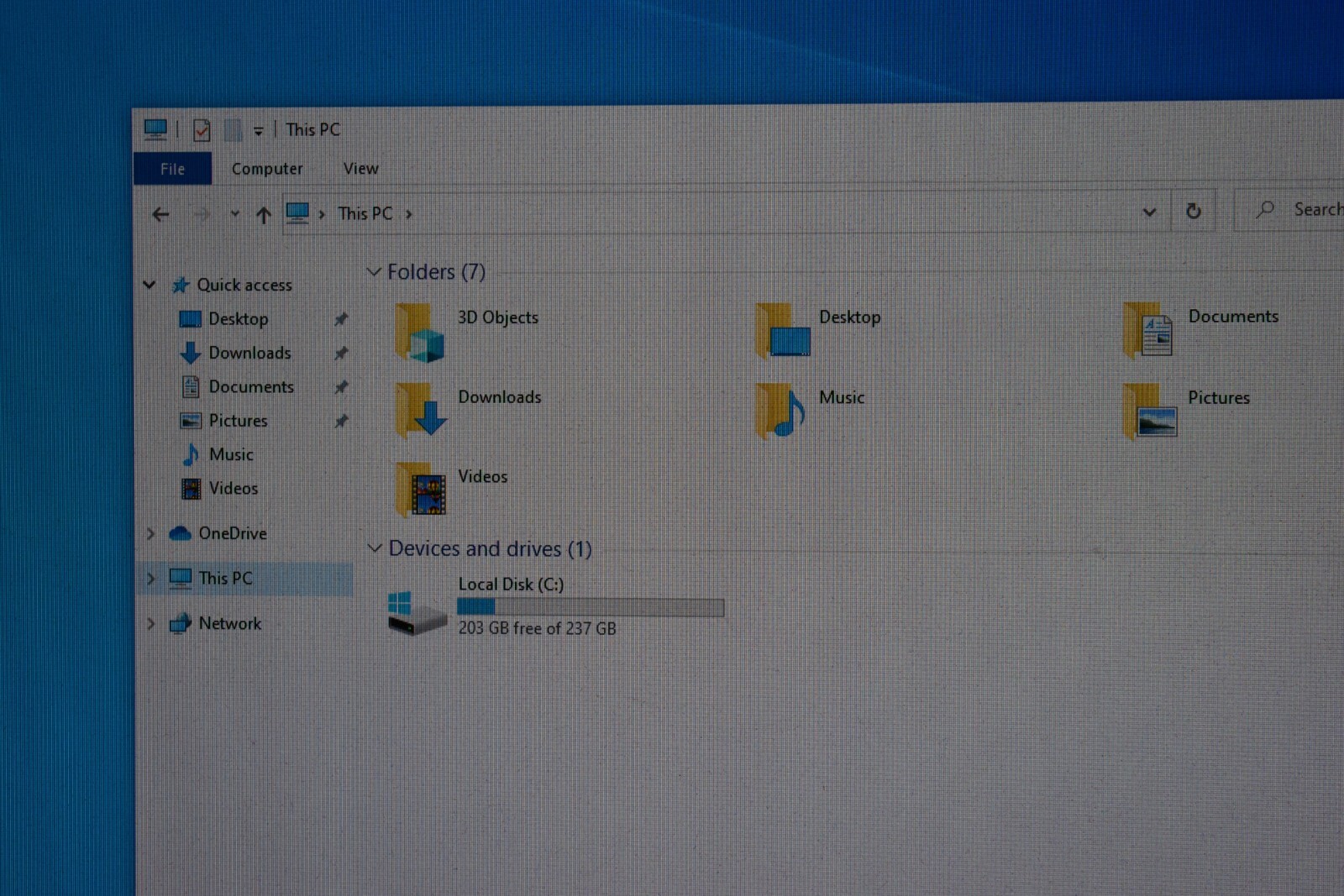Click the PC icon in the address bar
1344x896 pixels.
[297, 213]
